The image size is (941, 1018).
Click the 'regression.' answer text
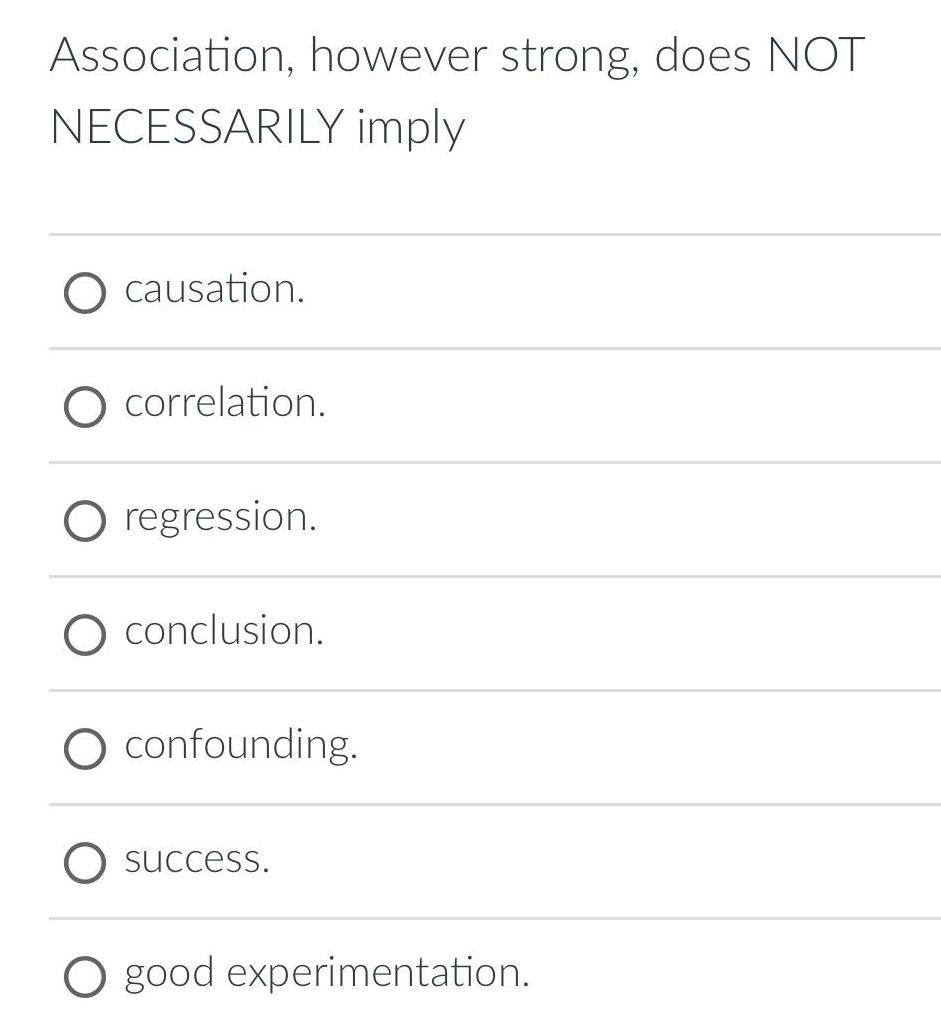pyautogui.click(x=219, y=517)
